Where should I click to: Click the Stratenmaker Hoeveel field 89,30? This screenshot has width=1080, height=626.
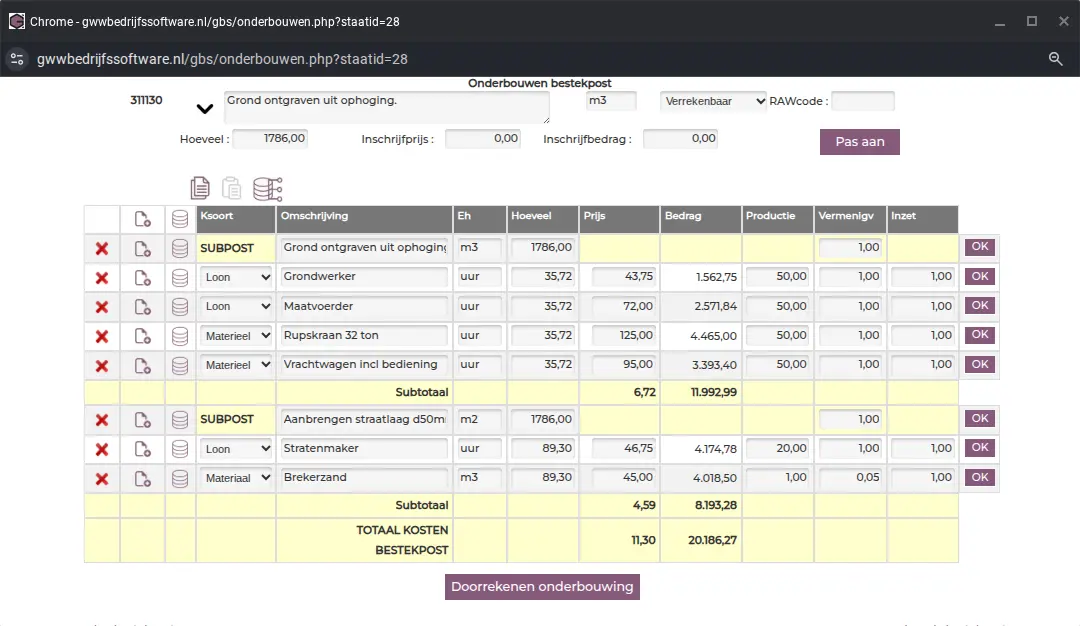[543, 449]
